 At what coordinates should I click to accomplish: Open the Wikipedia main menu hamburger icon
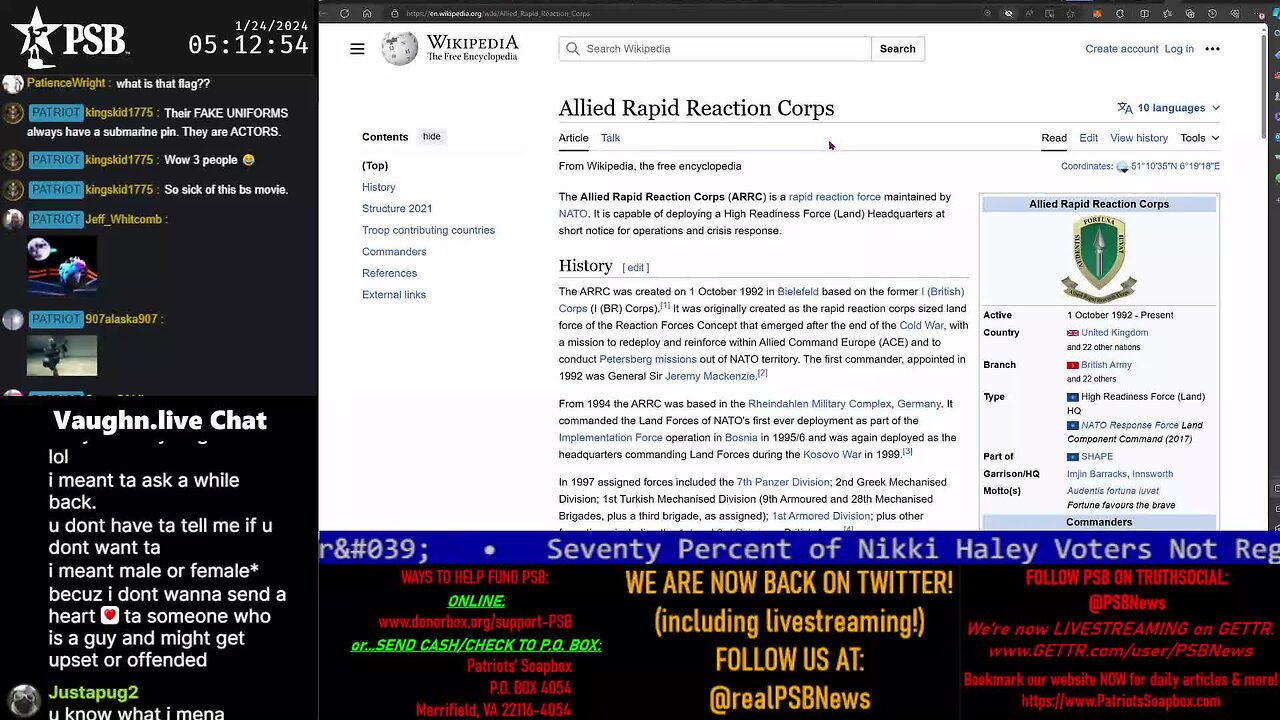click(357, 49)
